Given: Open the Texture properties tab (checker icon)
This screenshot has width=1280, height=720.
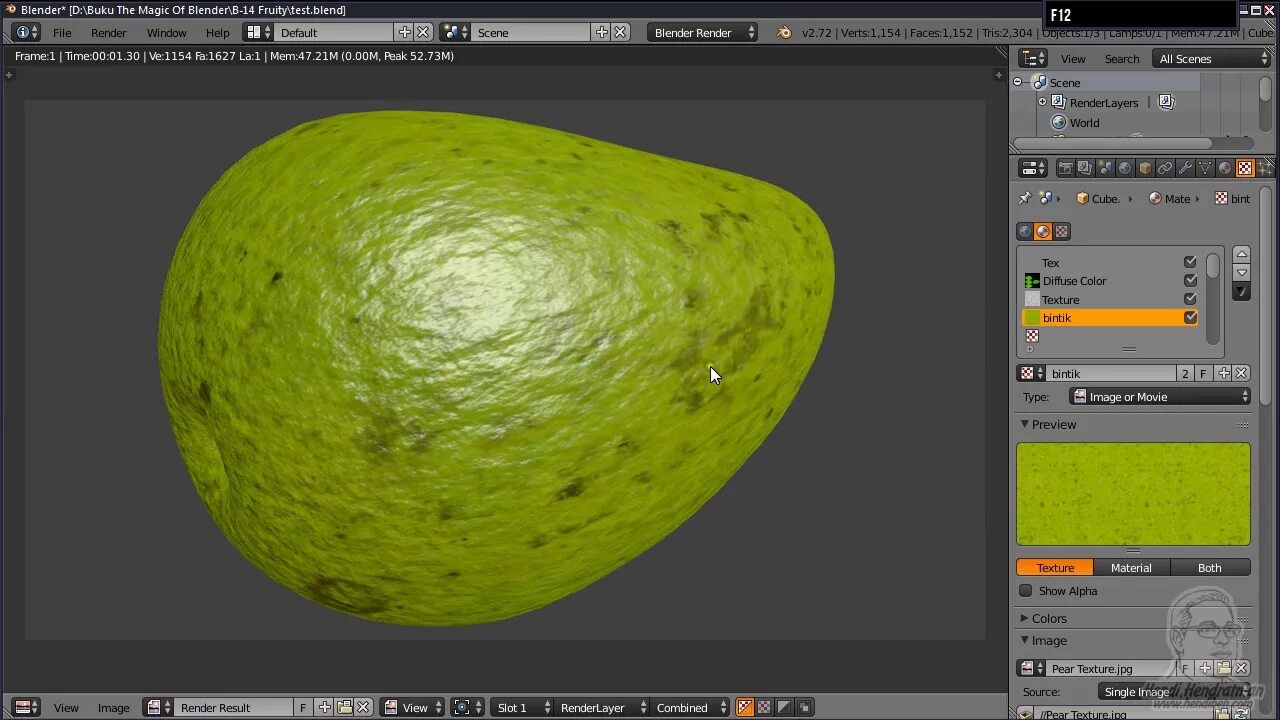Looking at the screenshot, I should [x=1245, y=168].
